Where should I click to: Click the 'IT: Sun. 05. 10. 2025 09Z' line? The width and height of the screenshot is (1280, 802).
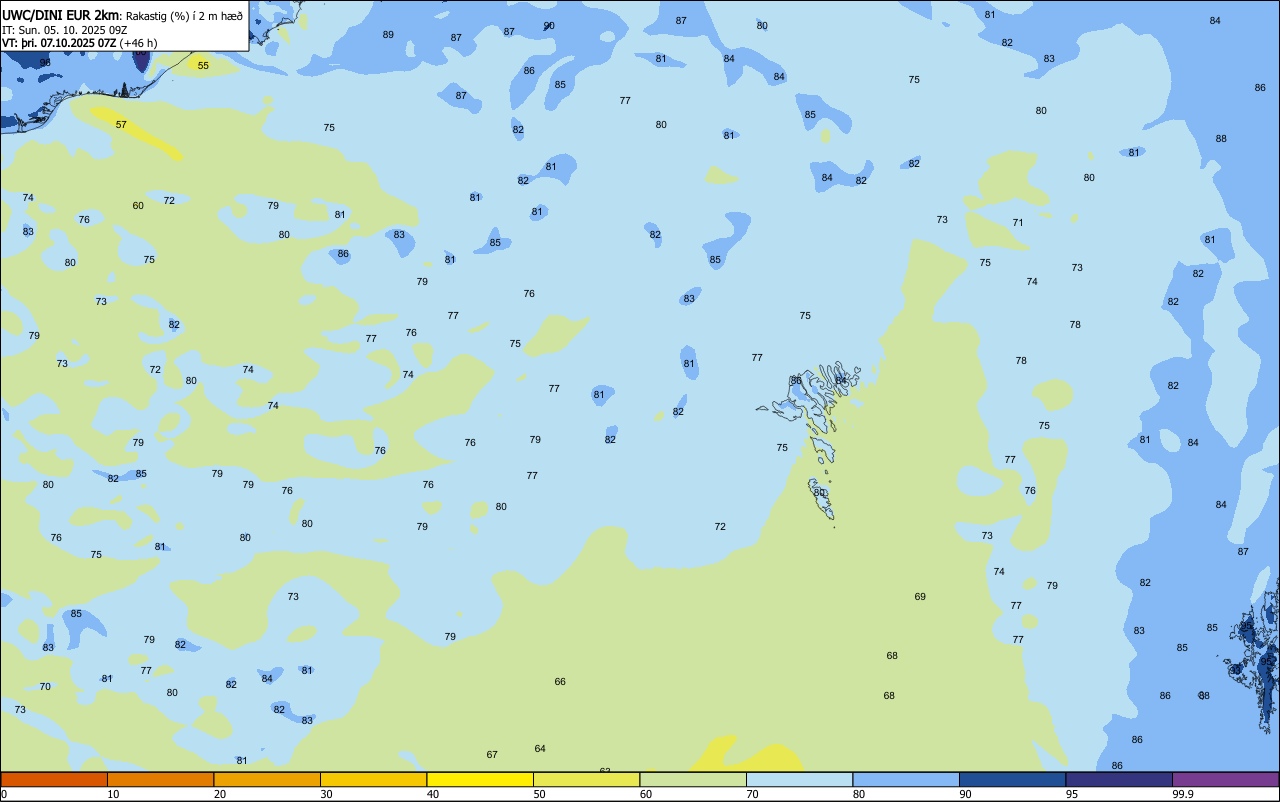(x=64, y=29)
